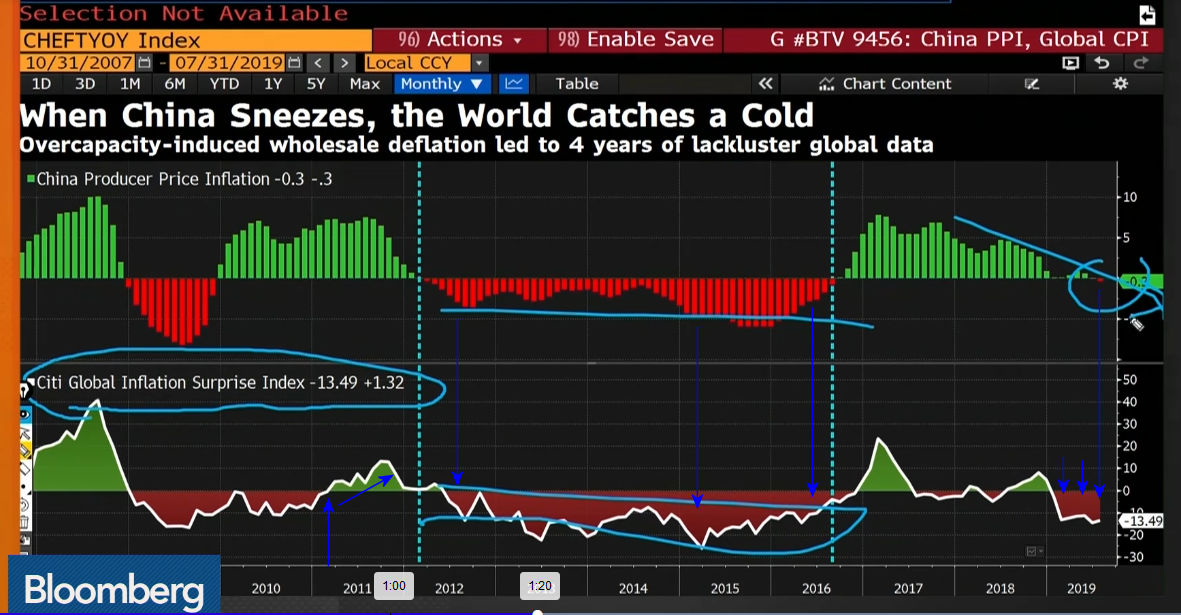Viewport: 1181px width, 615px height.
Task: Click the trash icon to clear annotations
Action: click(x=25, y=522)
